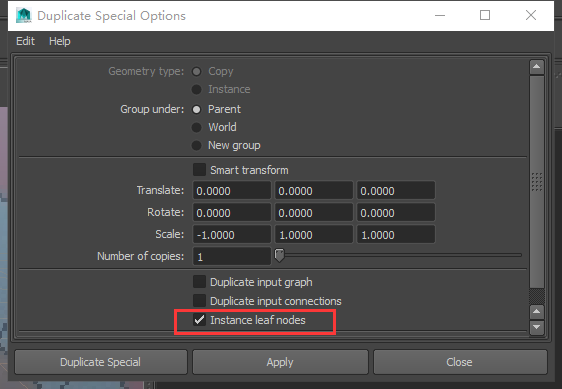Choose Parent under Group under
This screenshot has height=389, width=562.
click(196, 109)
